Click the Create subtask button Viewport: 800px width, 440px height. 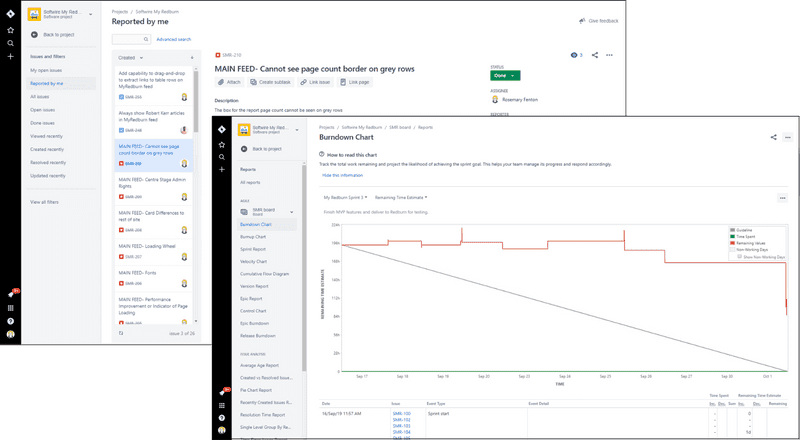point(276,81)
